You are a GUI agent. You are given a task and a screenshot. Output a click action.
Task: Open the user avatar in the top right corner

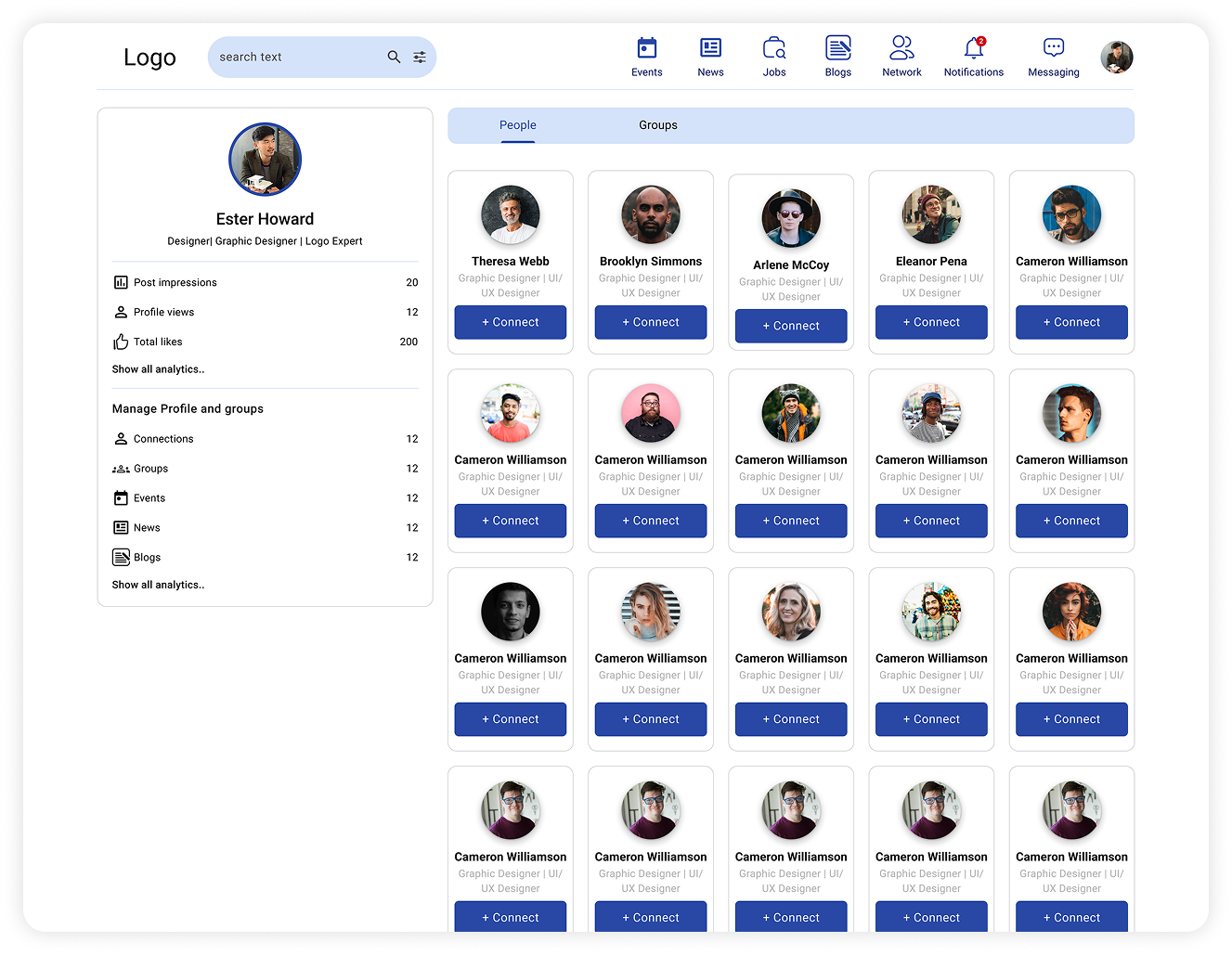[x=1117, y=57]
